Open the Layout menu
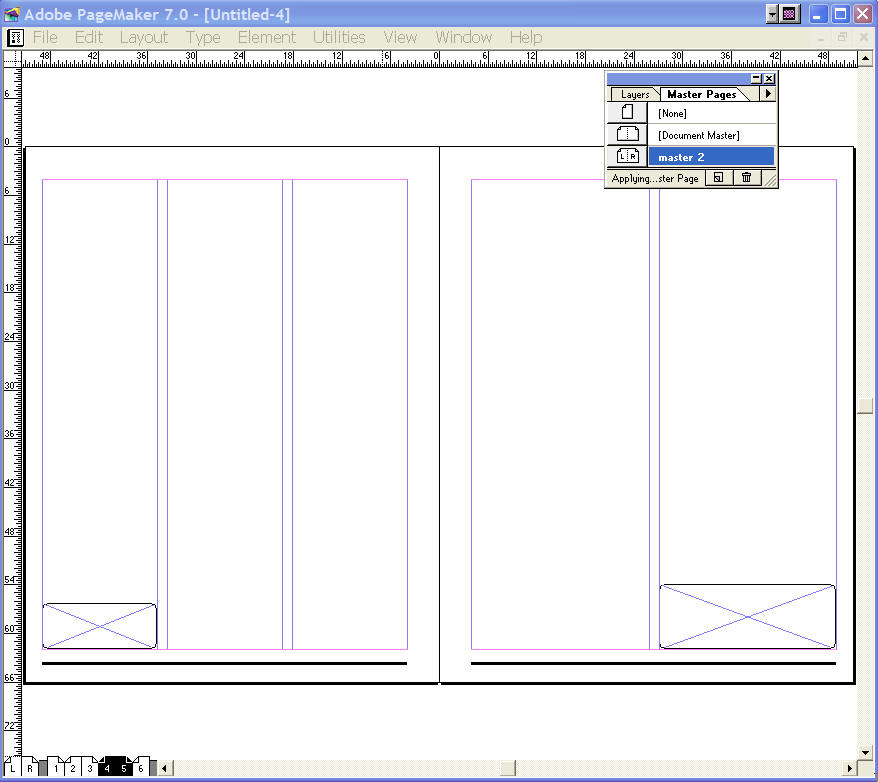This screenshot has width=878, height=782. pyautogui.click(x=143, y=38)
